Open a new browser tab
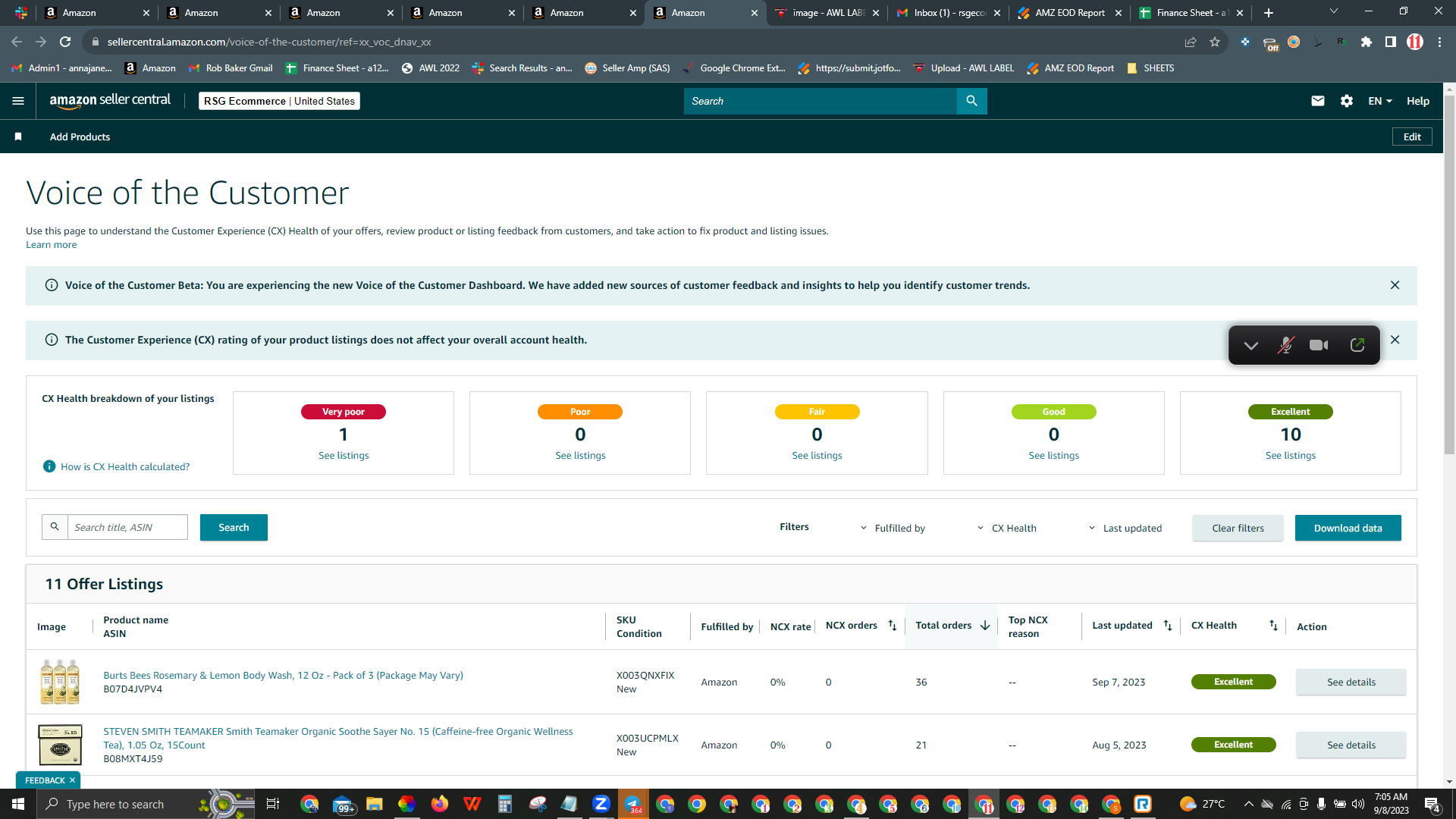1456x819 pixels. [1269, 13]
